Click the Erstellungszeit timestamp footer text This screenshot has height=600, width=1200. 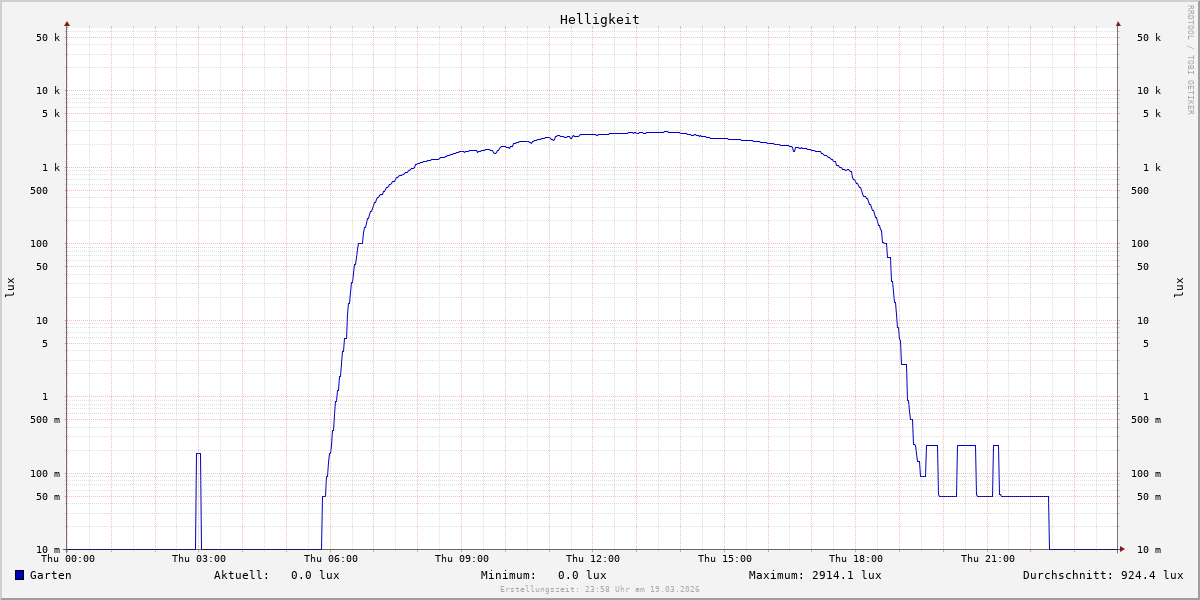click(600, 590)
